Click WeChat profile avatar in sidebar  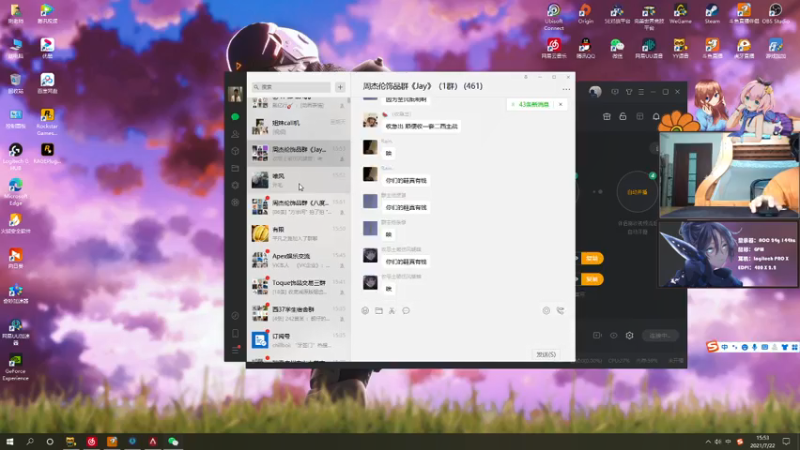[x=235, y=94]
